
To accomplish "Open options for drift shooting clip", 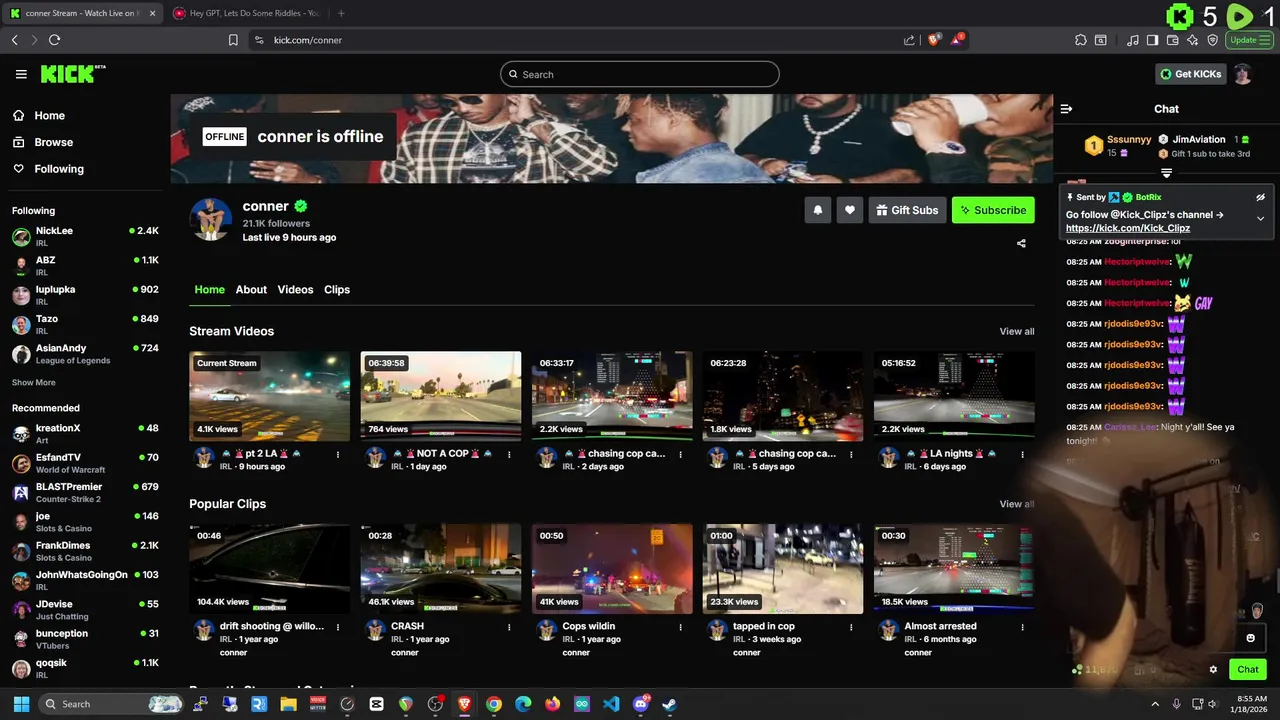I will (338, 627).
